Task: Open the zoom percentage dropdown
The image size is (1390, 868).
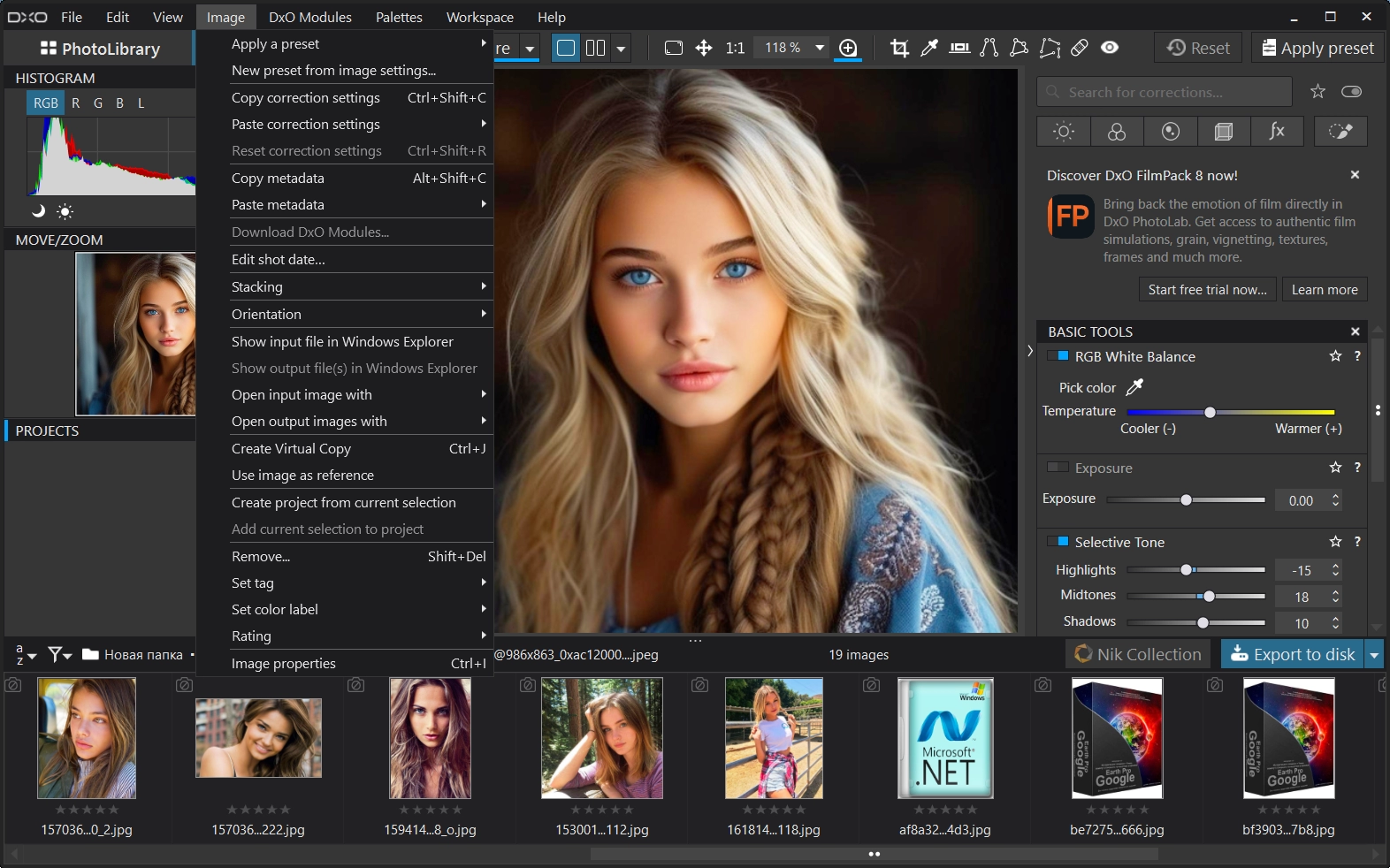Action: pyautogui.click(x=820, y=48)
